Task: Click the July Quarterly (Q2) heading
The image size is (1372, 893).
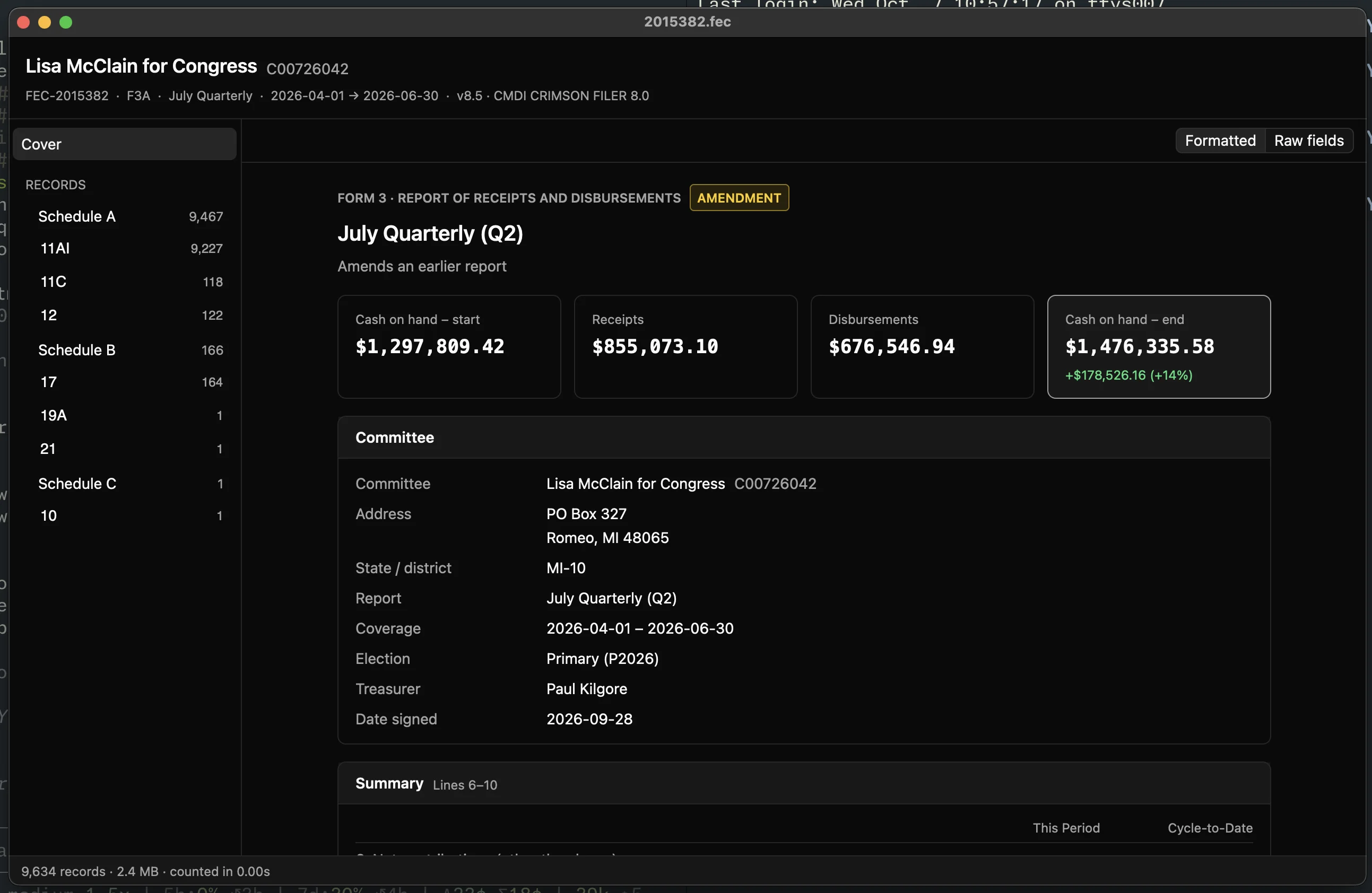Action: coord(430,233)
